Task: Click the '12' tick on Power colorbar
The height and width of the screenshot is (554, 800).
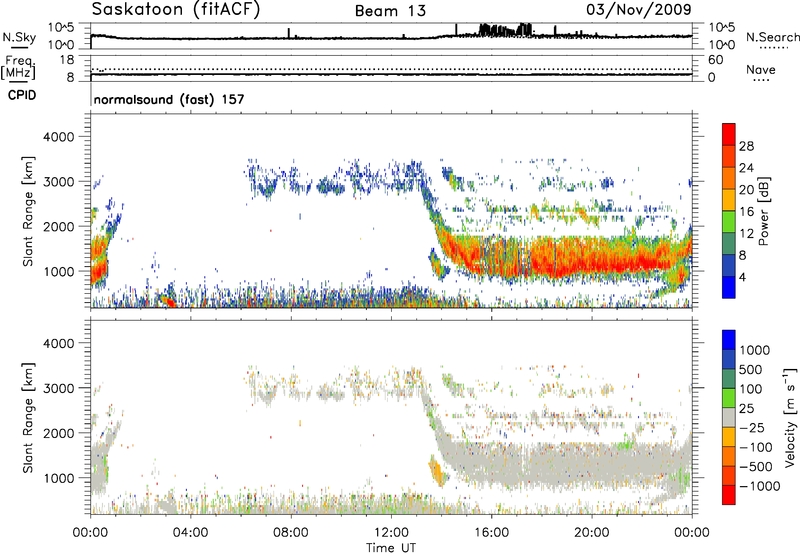Action: [746, 234]
